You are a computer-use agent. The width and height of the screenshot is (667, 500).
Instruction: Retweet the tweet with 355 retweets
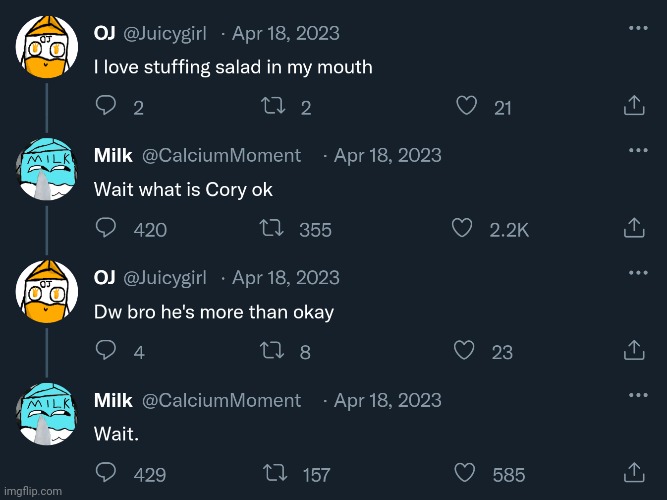(x=271, y=229)
